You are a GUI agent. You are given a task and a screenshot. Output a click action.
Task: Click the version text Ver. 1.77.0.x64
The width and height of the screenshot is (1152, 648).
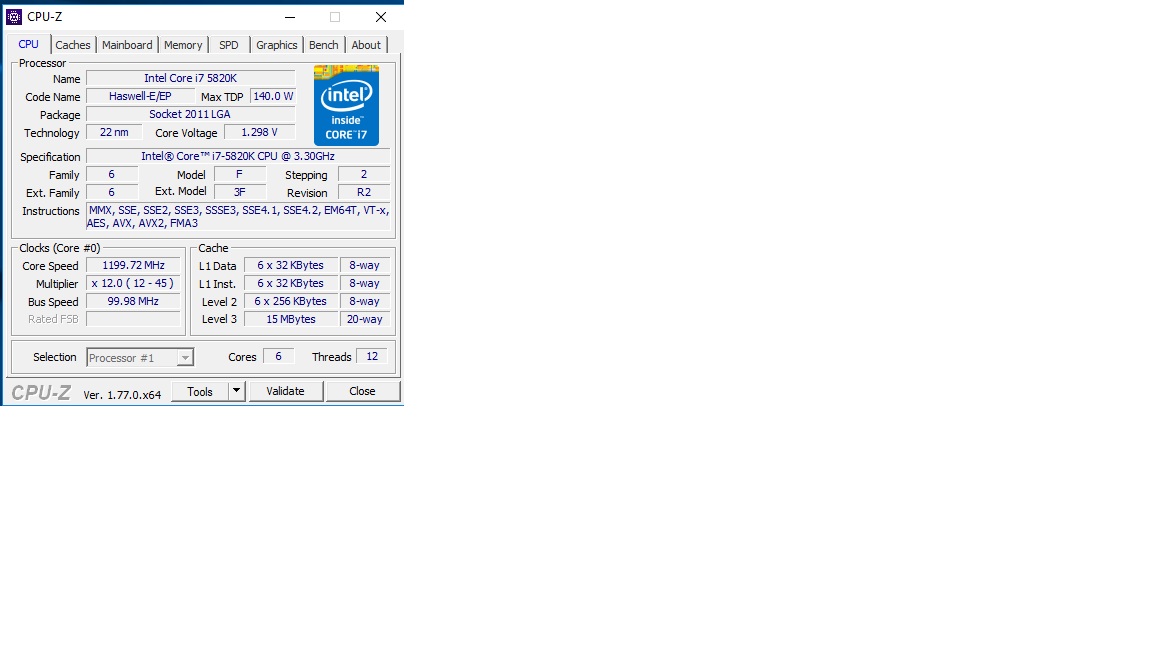[x=122, y=395]
